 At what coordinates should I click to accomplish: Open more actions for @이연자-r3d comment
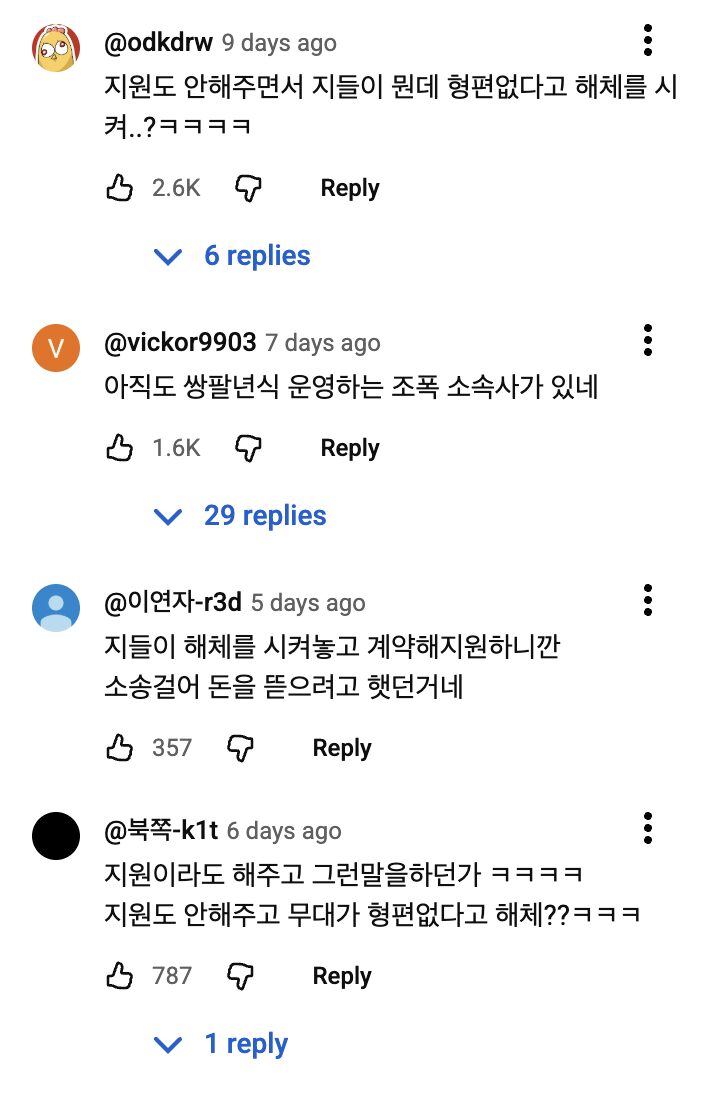[x=648, y=600]
